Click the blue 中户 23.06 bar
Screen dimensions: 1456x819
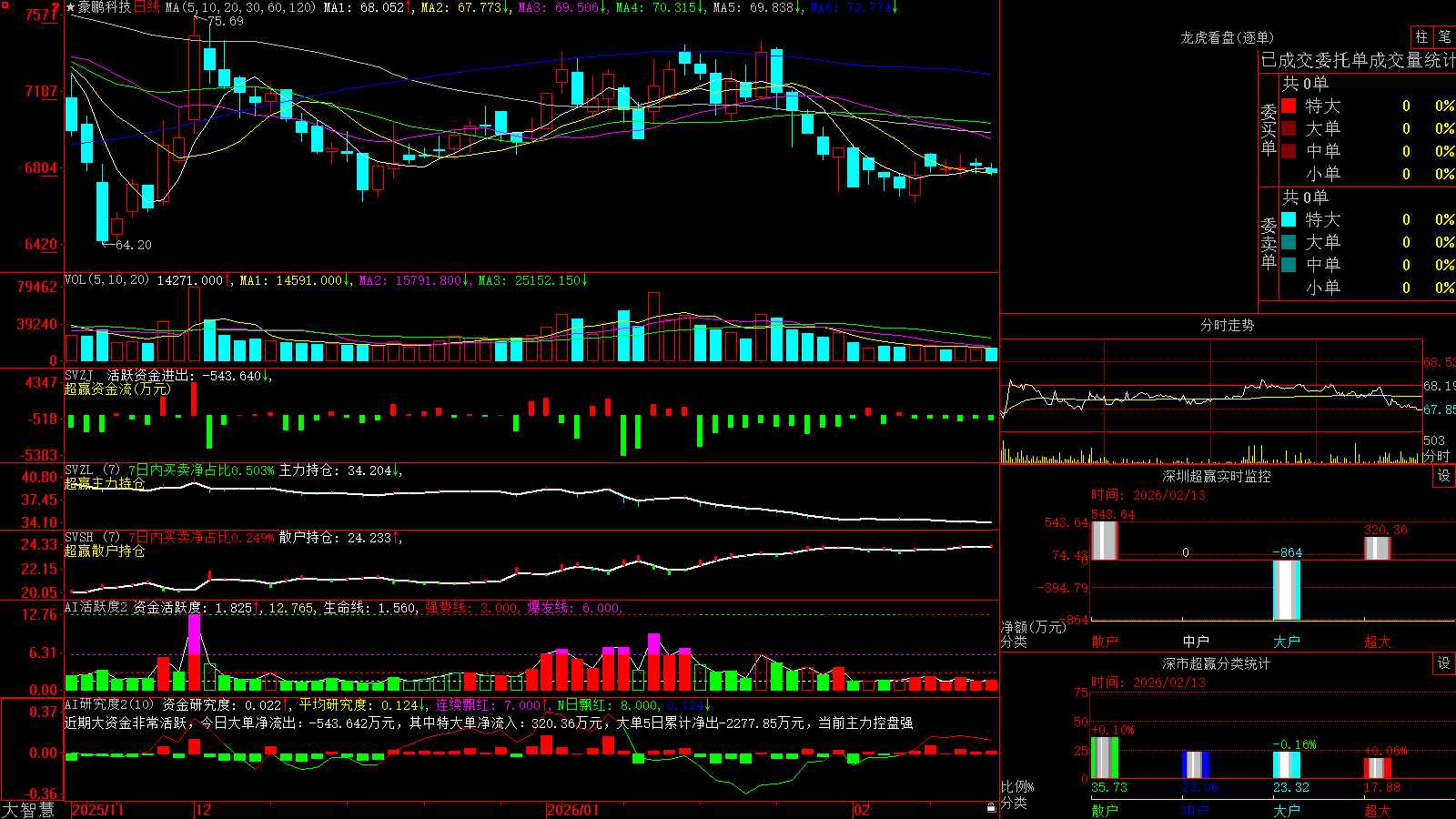(1196, 764)
